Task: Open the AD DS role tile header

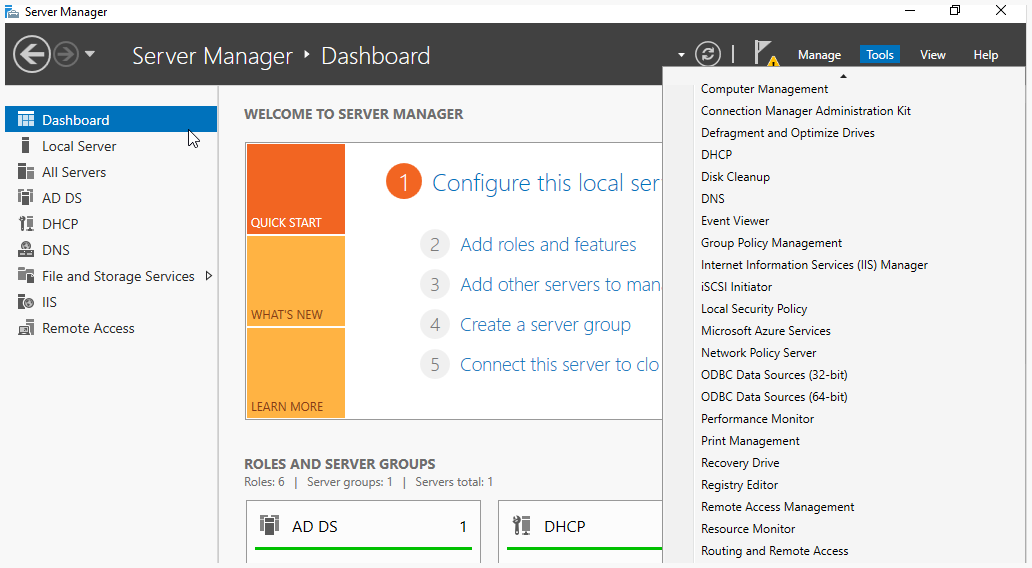Action: coord(363,526)
